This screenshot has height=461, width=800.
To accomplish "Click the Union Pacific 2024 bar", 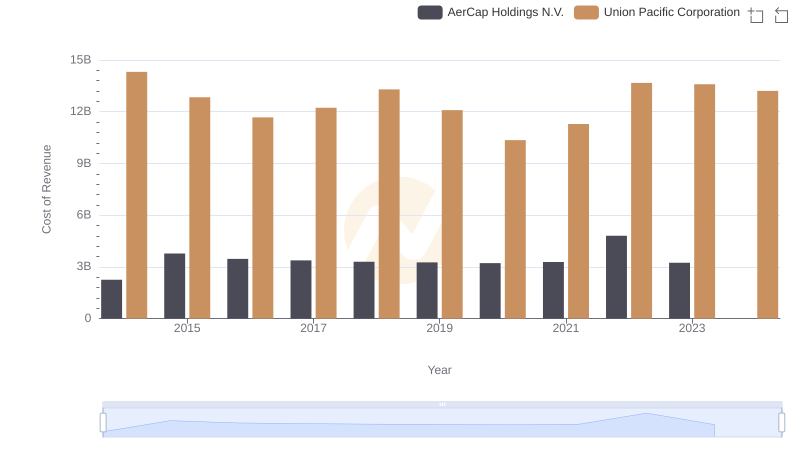I will (x=768, y=205).
